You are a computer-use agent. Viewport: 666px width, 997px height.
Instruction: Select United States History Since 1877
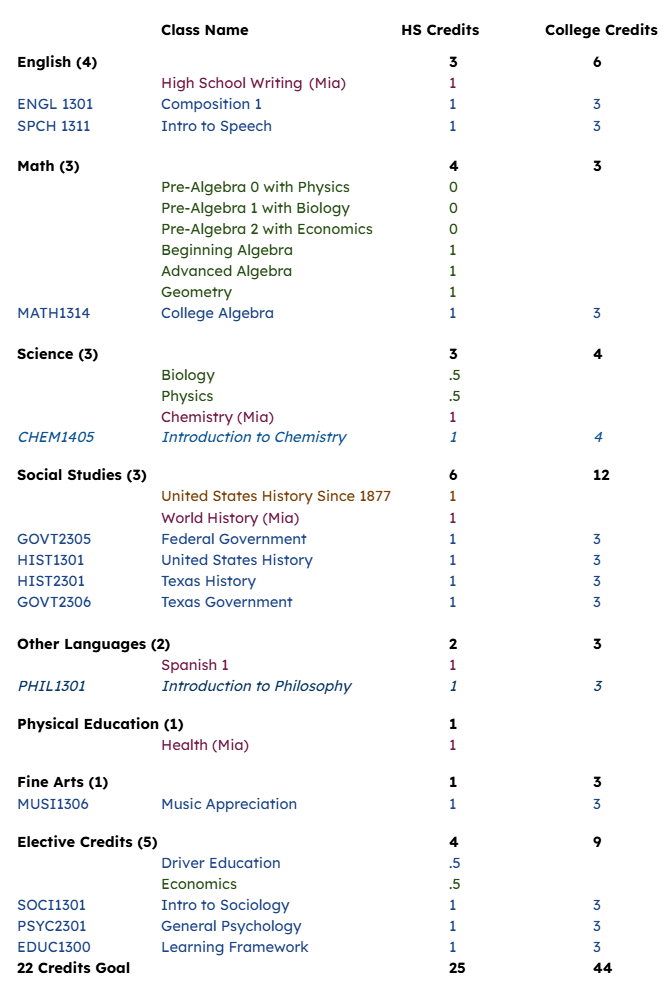tap(276, 496)
